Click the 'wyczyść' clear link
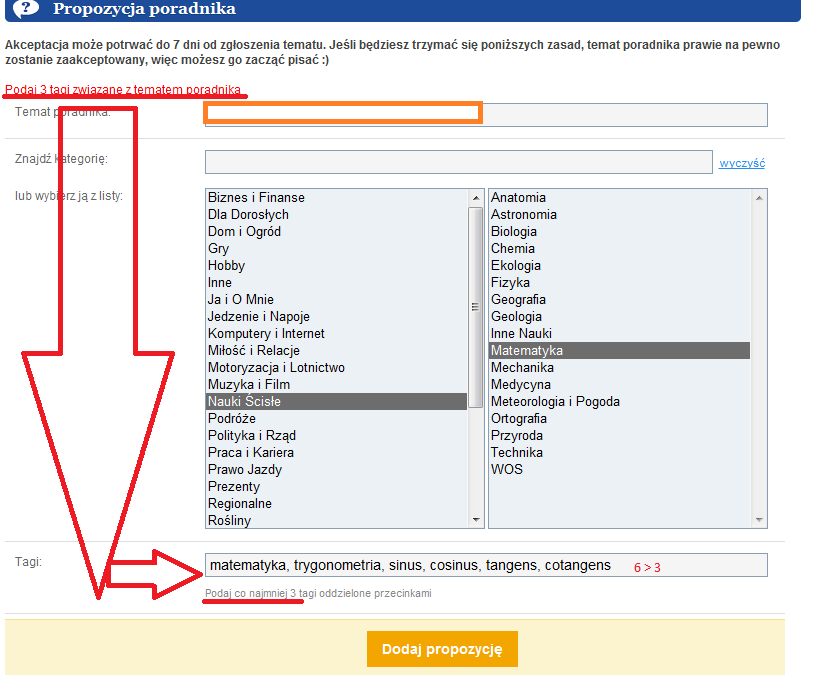824x675 pixels. pos(741,163)
